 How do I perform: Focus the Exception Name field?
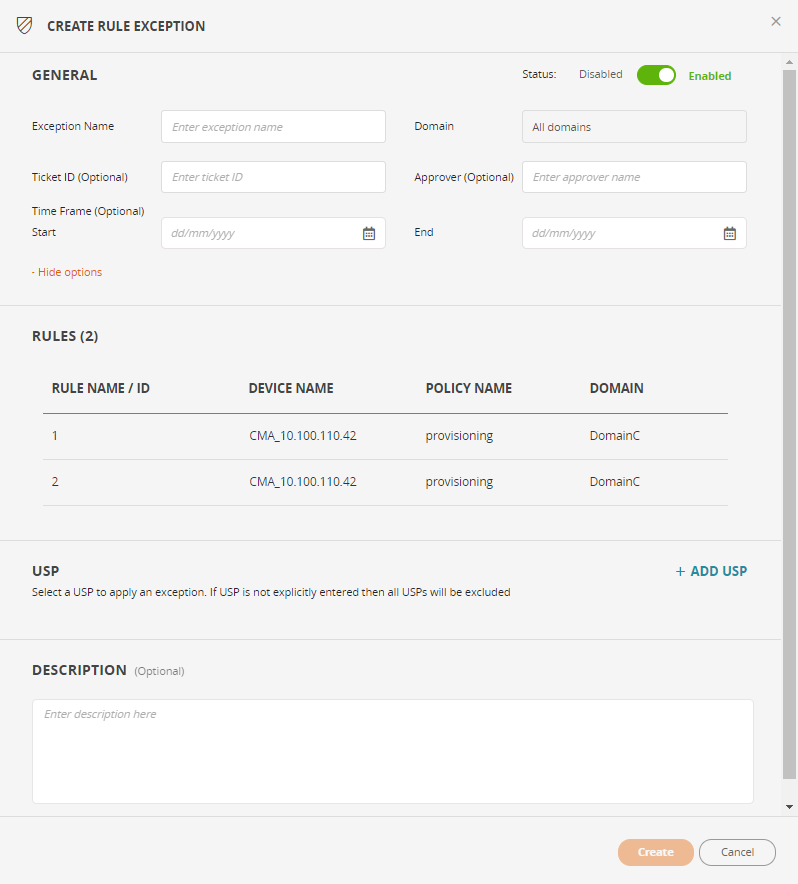click(x=273, y=127)
